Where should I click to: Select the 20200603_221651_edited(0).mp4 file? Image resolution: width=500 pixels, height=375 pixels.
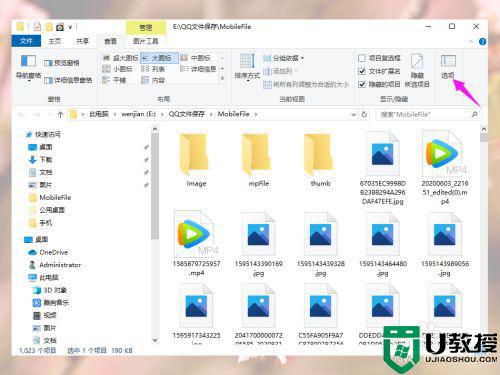click(444, 168)
